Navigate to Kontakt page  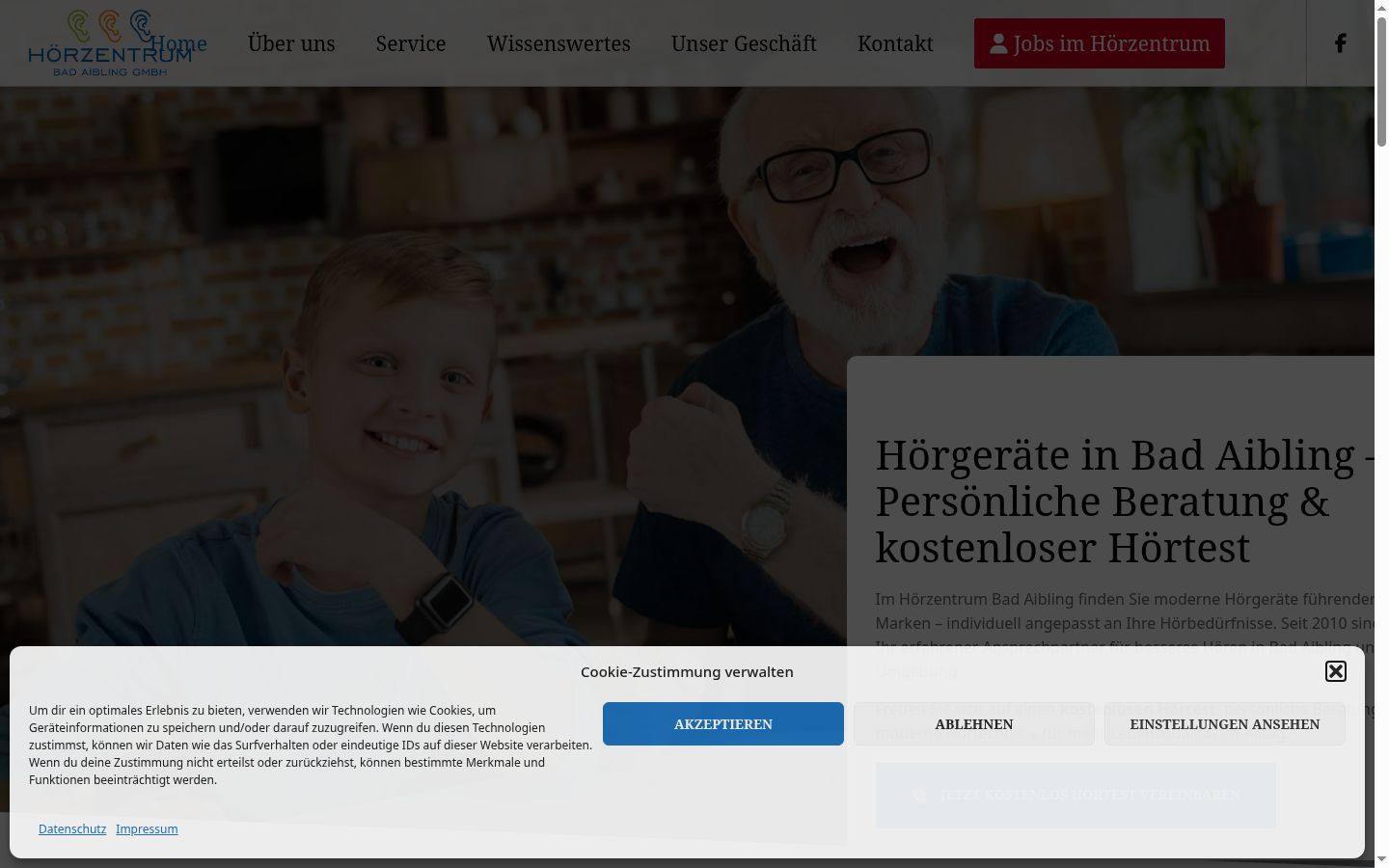pyautogui.click(x=895, y=43)
